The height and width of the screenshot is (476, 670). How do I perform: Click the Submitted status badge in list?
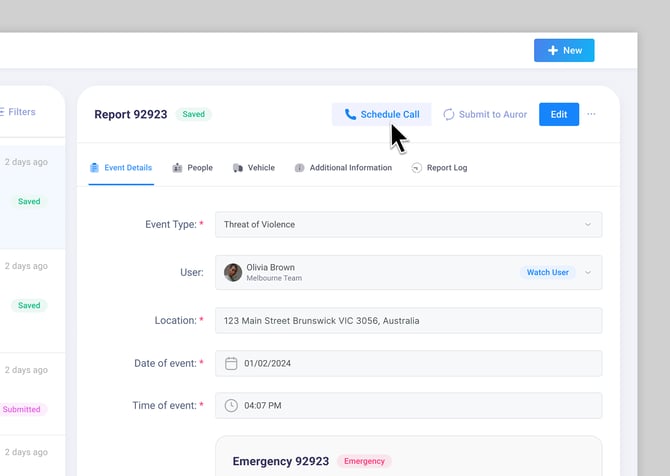22,409
